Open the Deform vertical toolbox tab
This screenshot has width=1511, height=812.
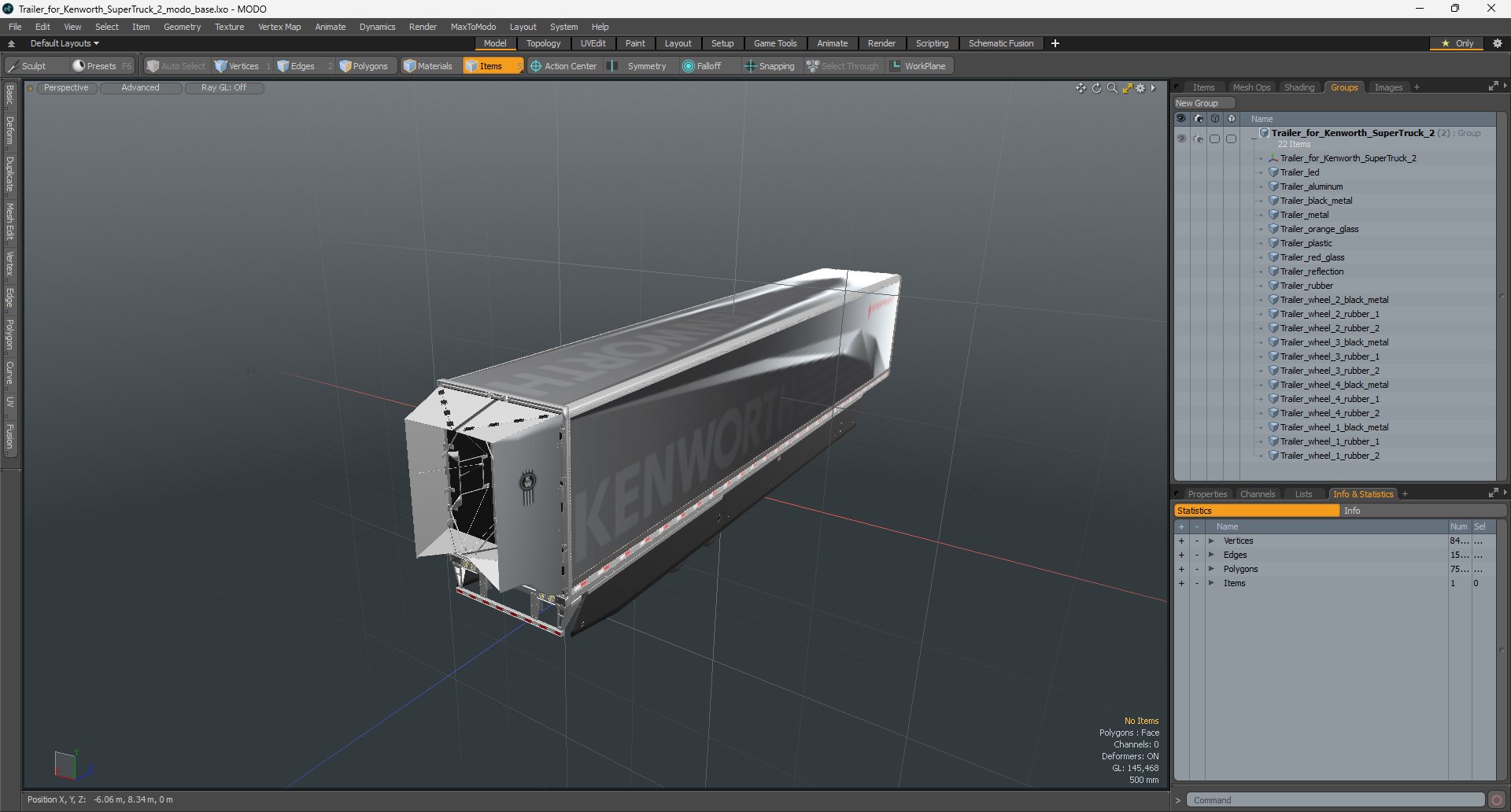coord(10,131)
